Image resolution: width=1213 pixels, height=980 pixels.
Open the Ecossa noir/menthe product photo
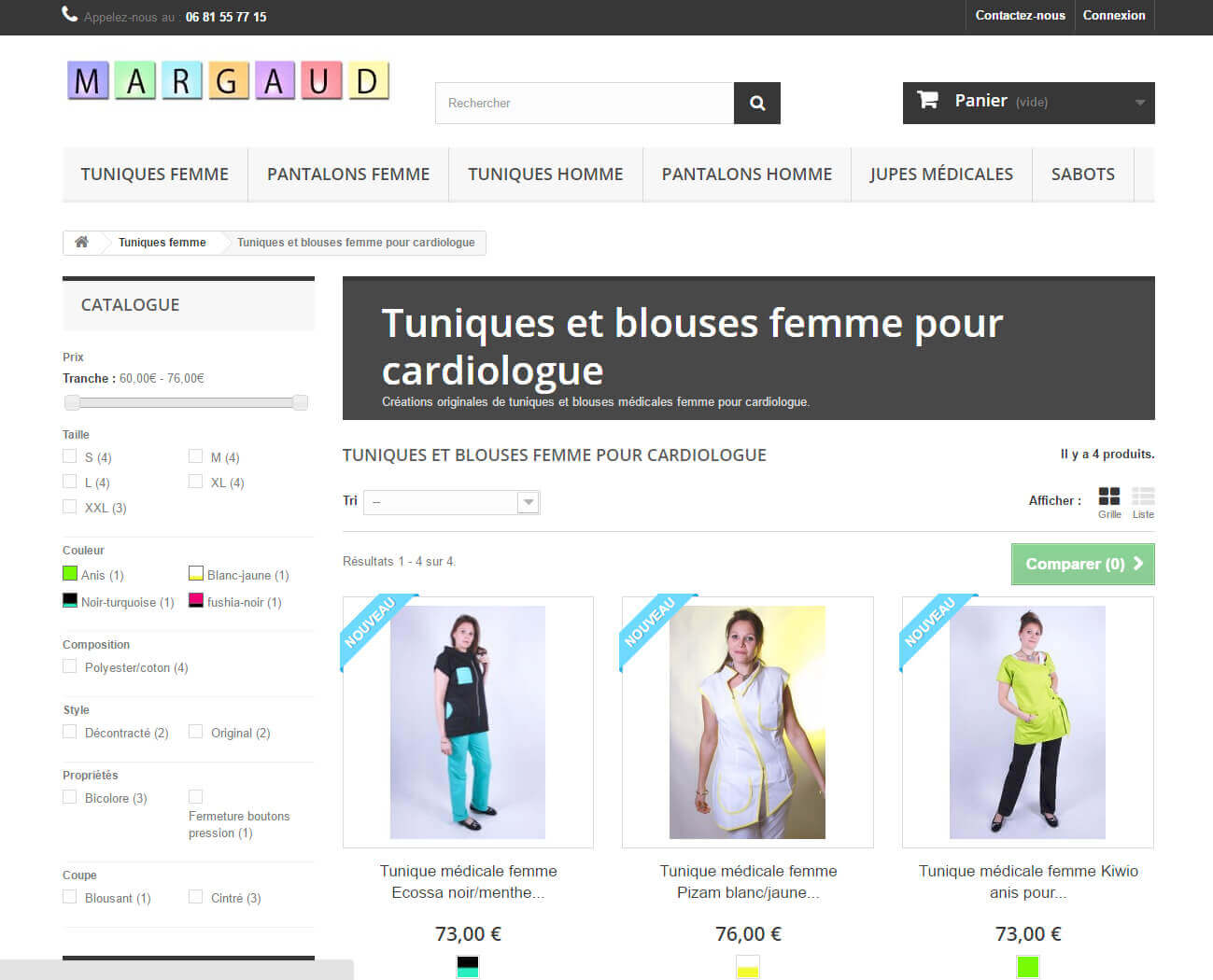coord(468,722)
